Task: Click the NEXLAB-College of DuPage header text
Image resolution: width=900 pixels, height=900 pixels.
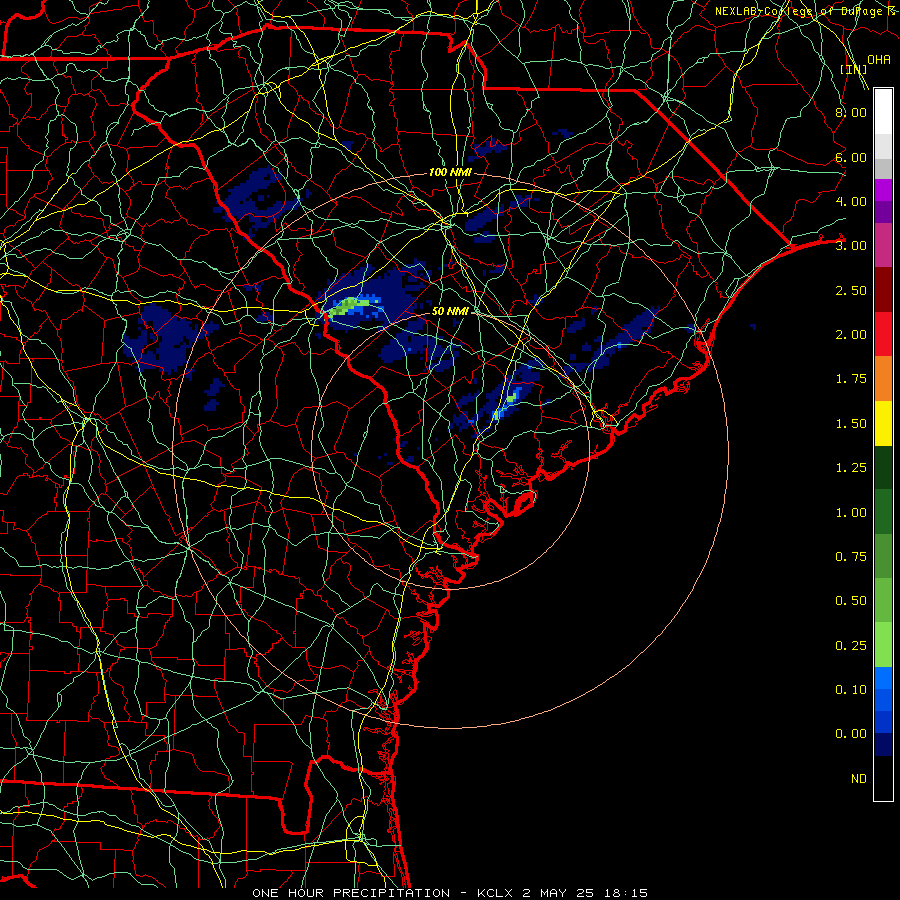Action: (x=807, y=11)
